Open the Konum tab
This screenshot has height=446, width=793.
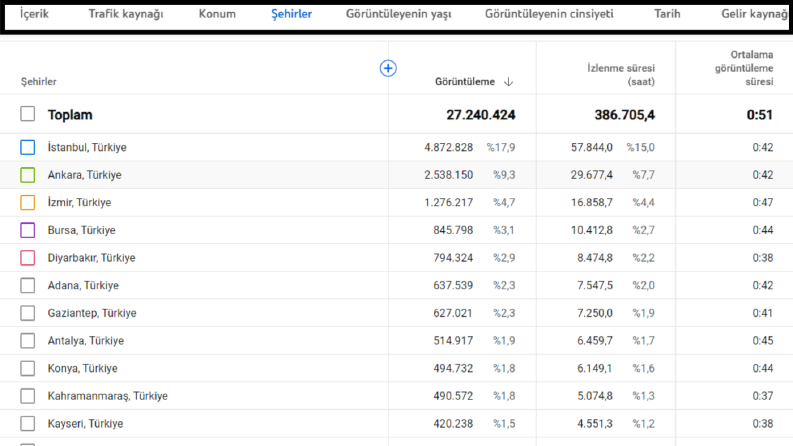[x=217, y=14]
